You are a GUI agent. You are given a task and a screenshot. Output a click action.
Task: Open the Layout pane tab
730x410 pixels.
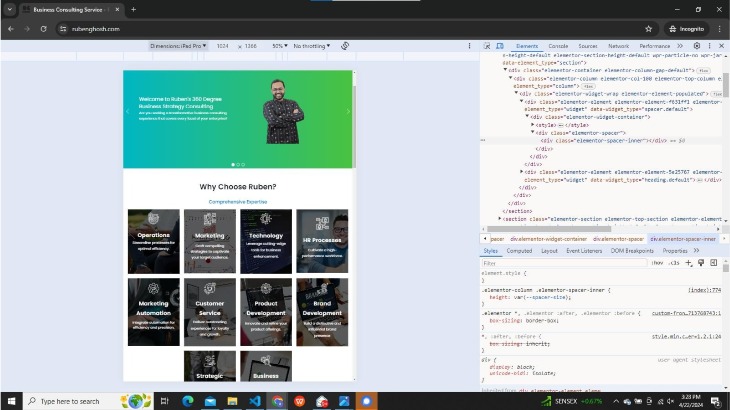click(549, 251)
